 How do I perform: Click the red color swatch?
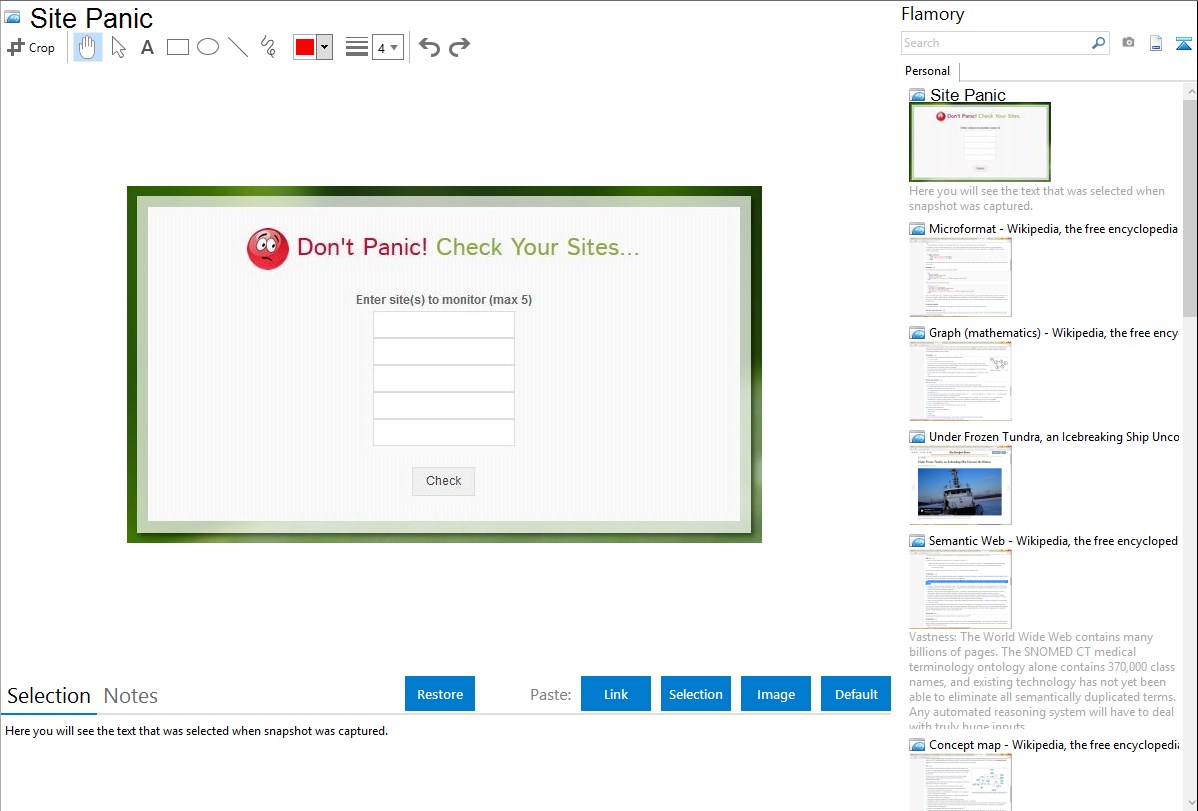tap(305, 47)
